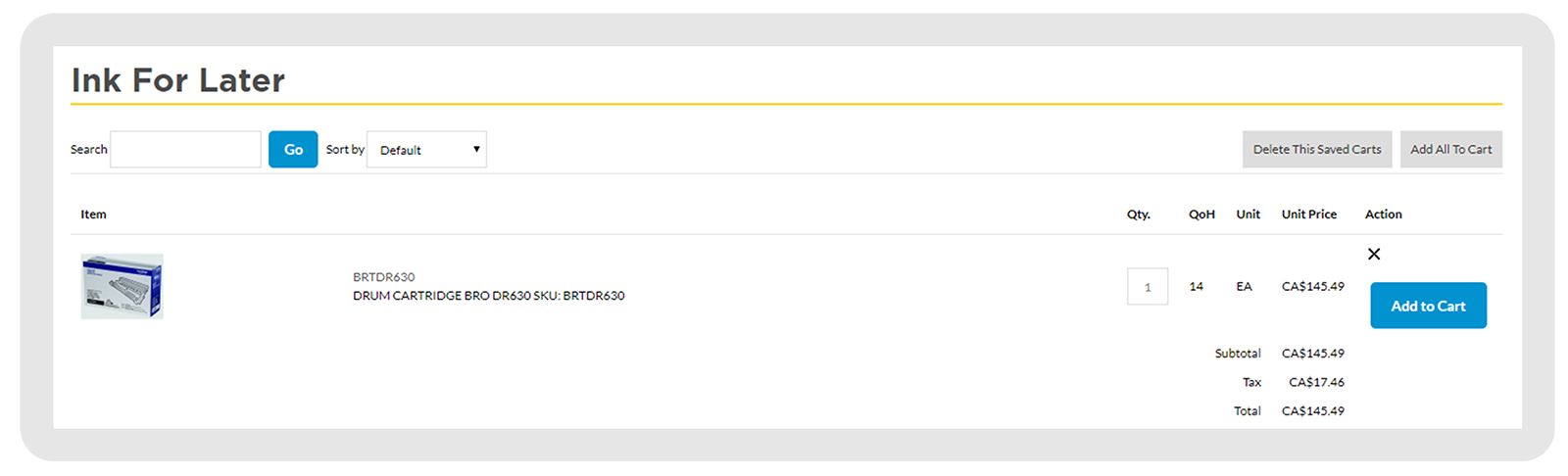
Task: Focus the Search text field
Action: coord(185,150)
